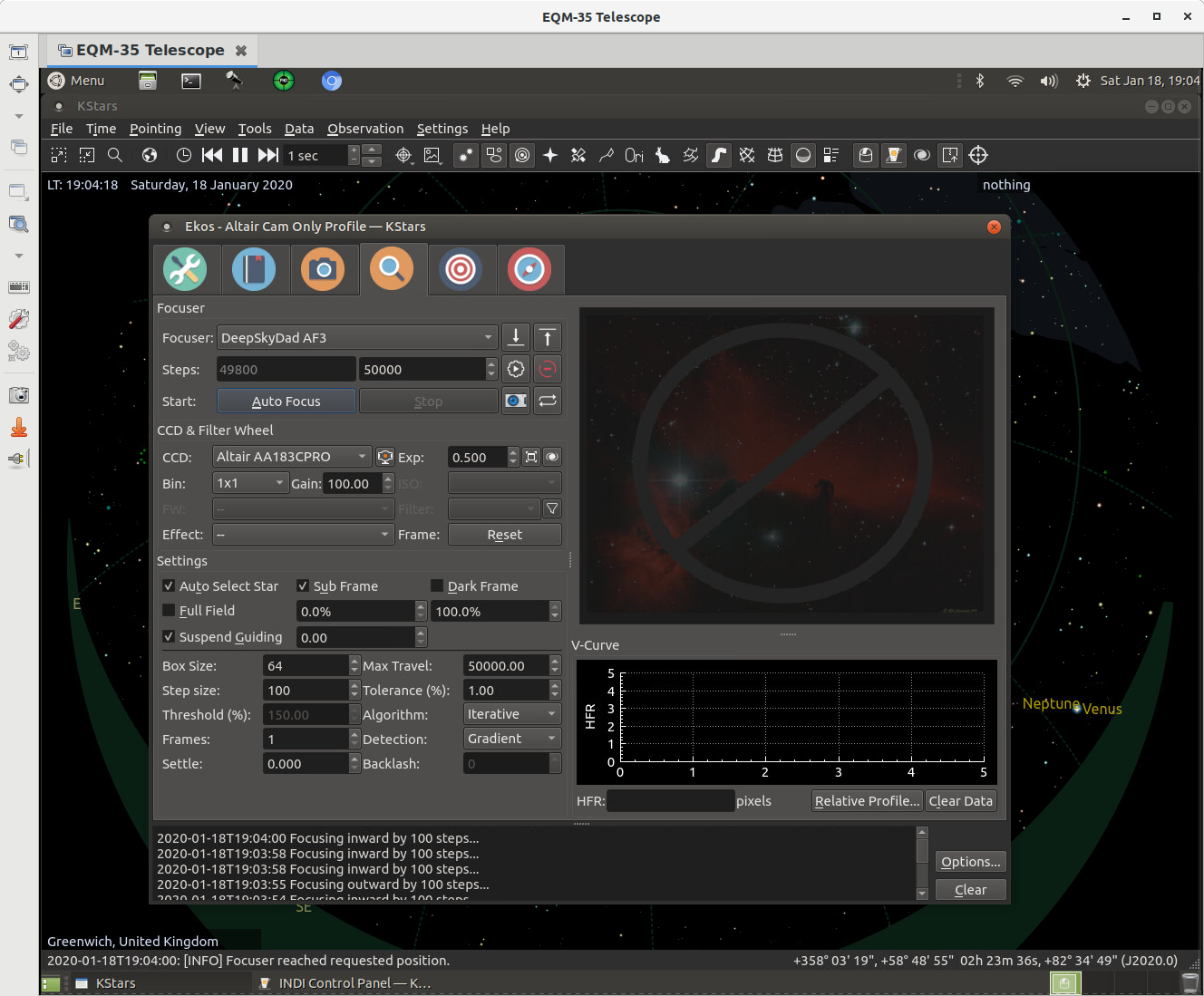Open the Detection dropdown showing Gradient
This screenshot has height=996, width=1204.
[x=511, y=738]
